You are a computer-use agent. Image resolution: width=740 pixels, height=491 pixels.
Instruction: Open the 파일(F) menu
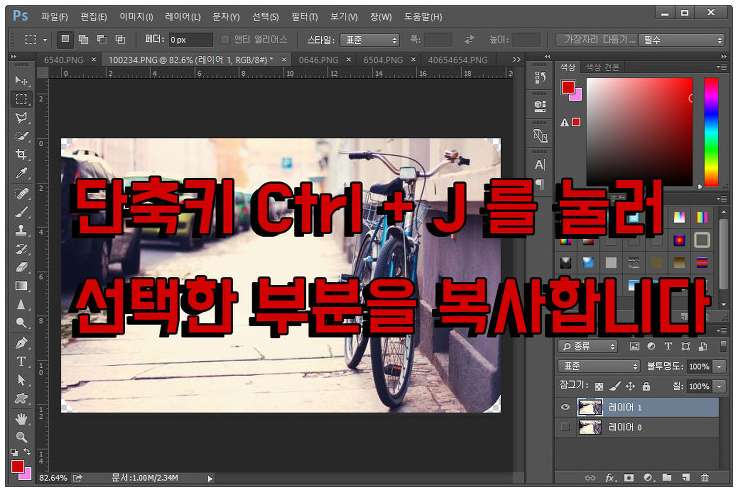tap(54, 17)
